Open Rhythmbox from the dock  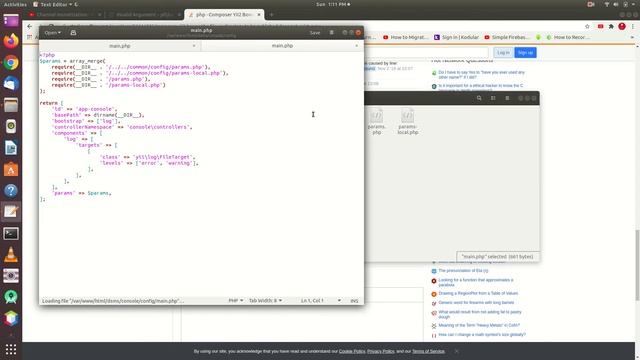pyautogui.click(x=11, y=127)
